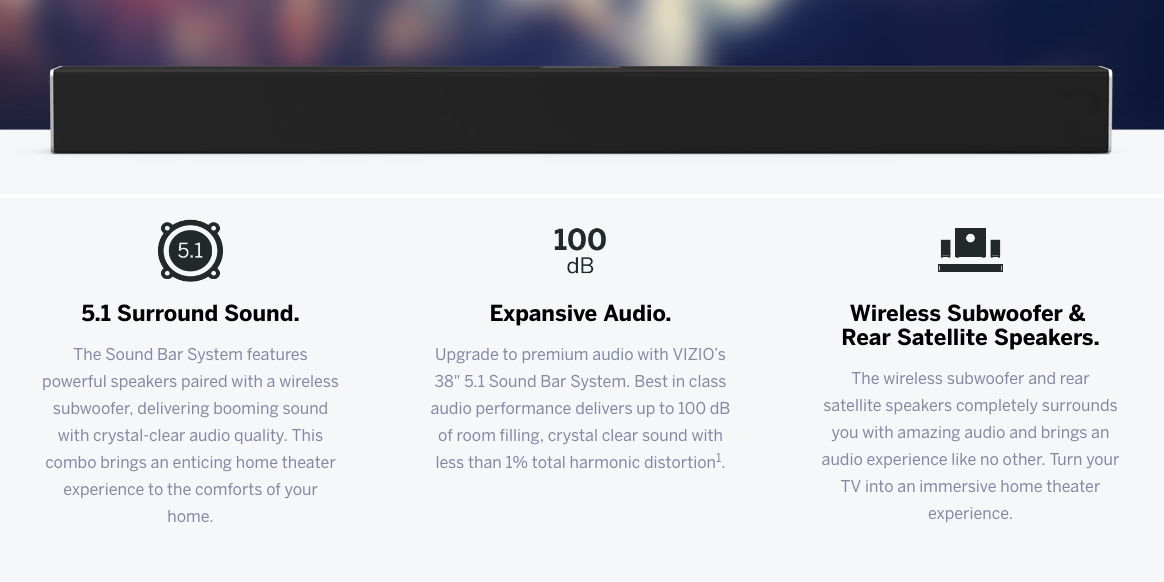This screenshot has height=582, width=1164.
Task: Select the "Expansive Audio." heading
Action: 580,313
